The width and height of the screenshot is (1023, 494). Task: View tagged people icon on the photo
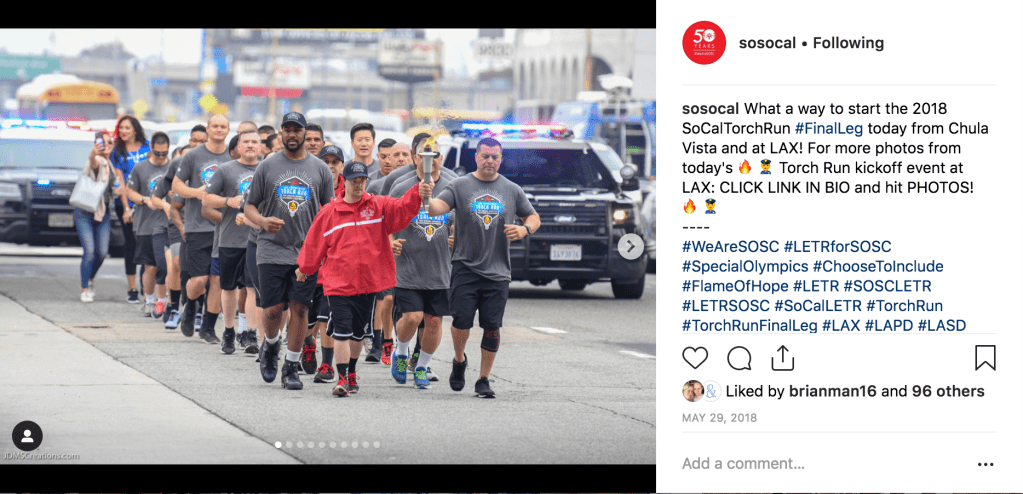27,436
